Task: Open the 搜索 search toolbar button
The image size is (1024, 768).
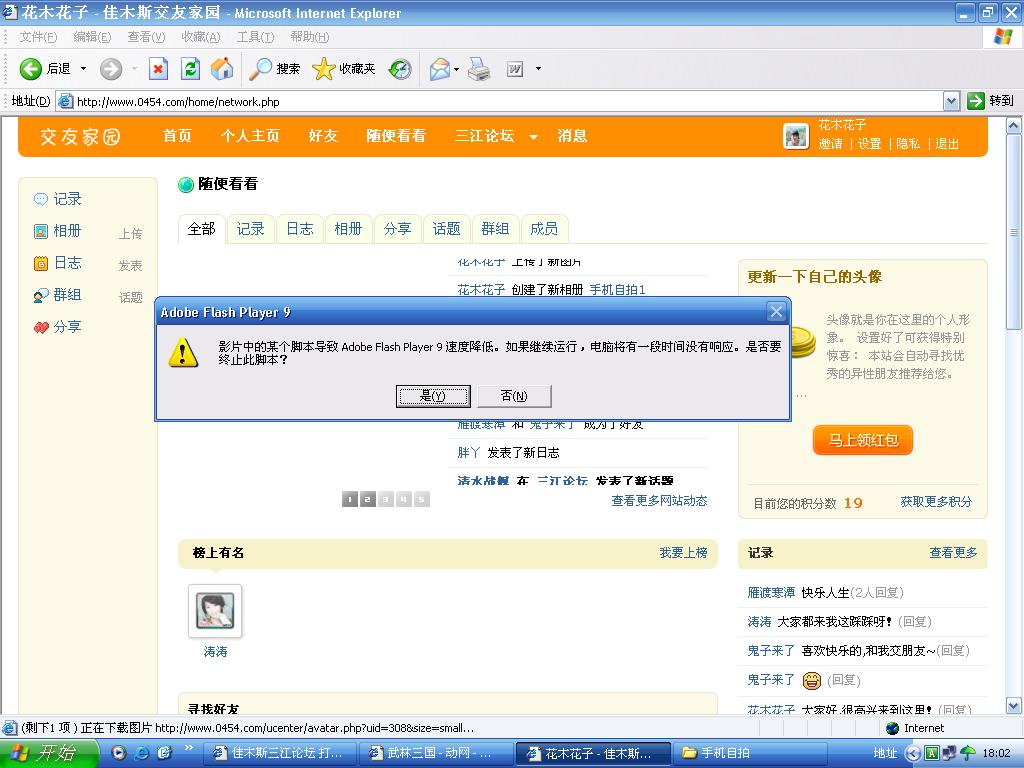Action: [x=275, y=69]
